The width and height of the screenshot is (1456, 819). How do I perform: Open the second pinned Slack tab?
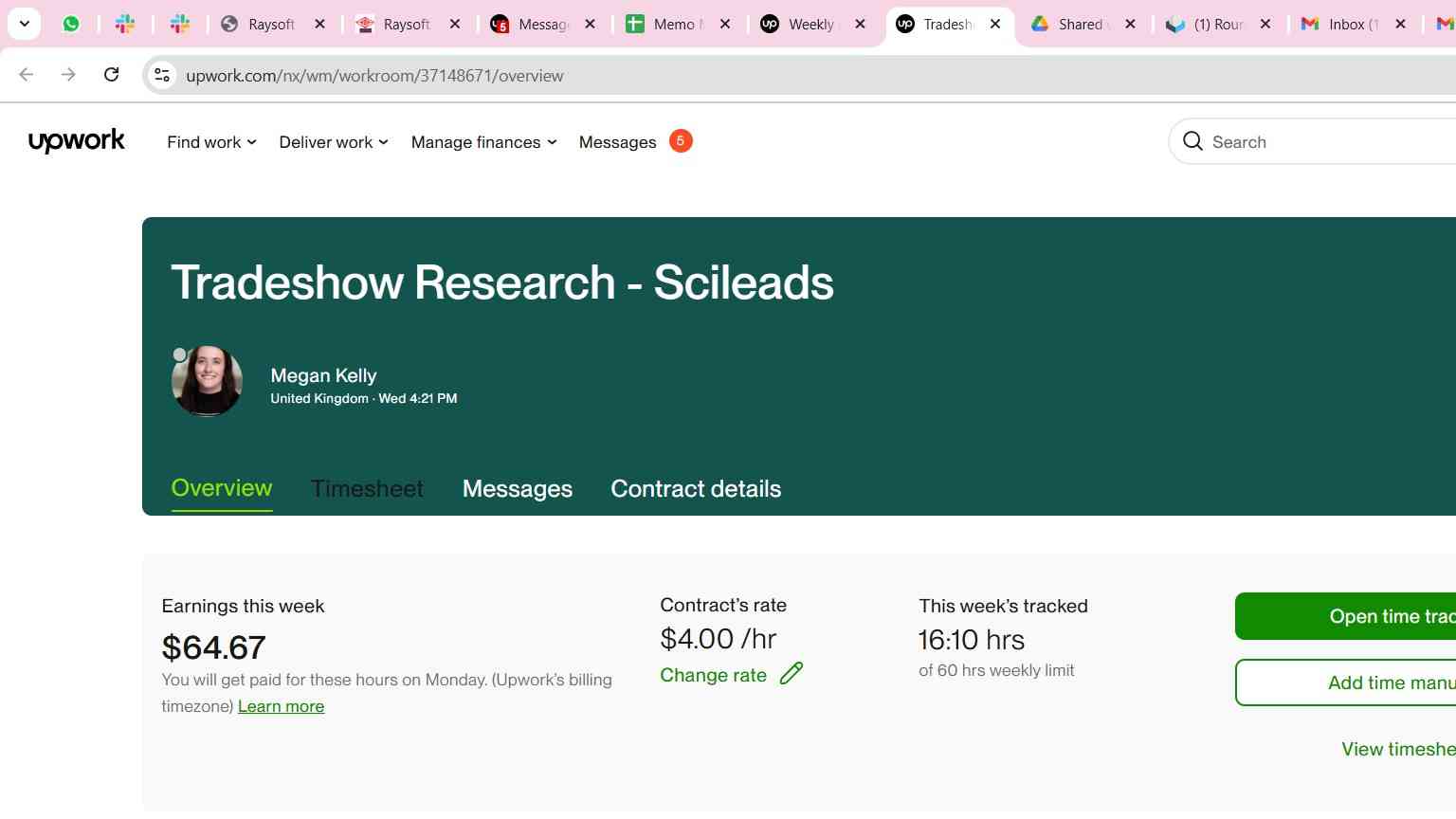180,24
